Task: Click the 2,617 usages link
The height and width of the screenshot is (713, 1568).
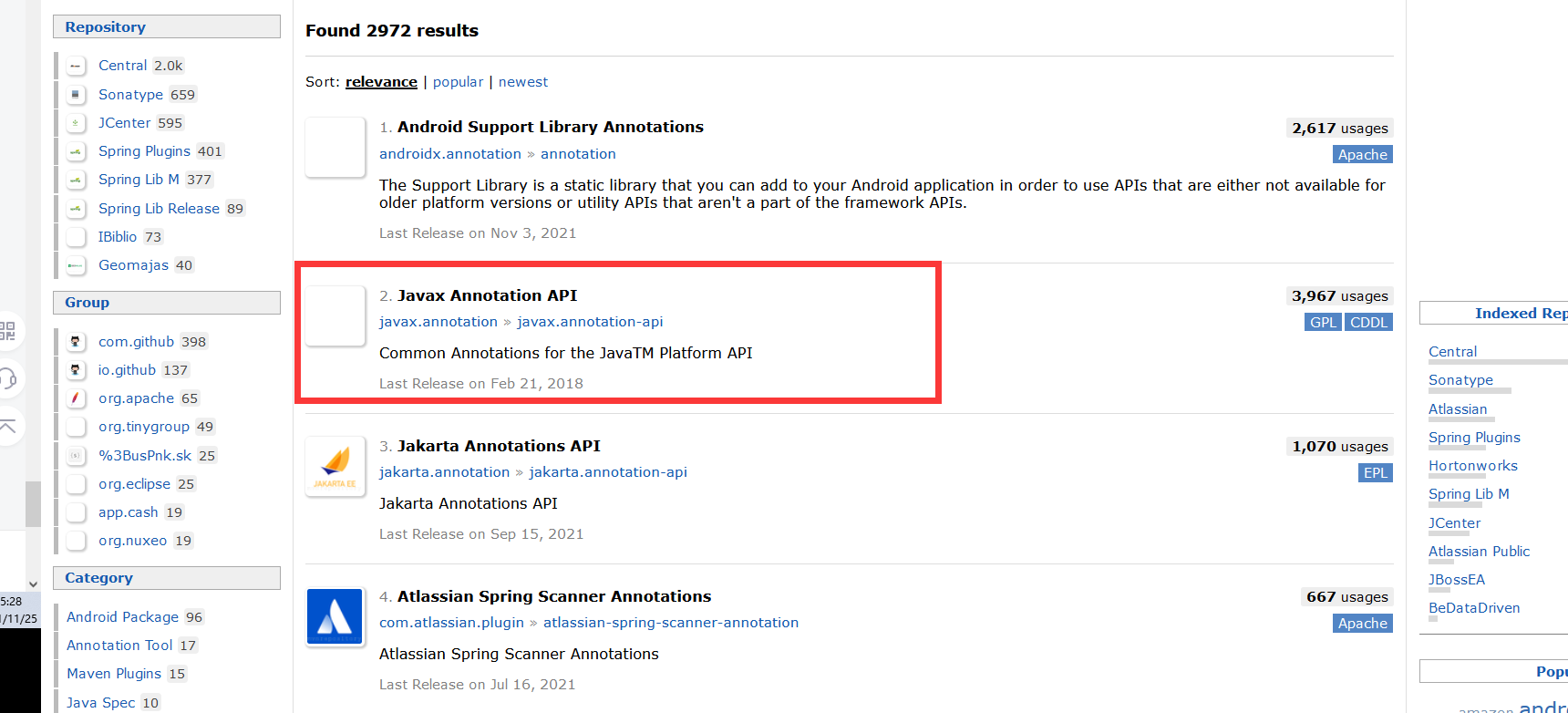Action: pyautogui.click(x=1340, y=129)
